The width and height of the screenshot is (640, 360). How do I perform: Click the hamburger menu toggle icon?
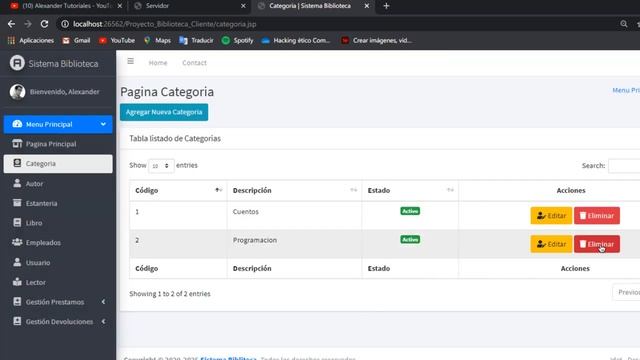point(131,61)
